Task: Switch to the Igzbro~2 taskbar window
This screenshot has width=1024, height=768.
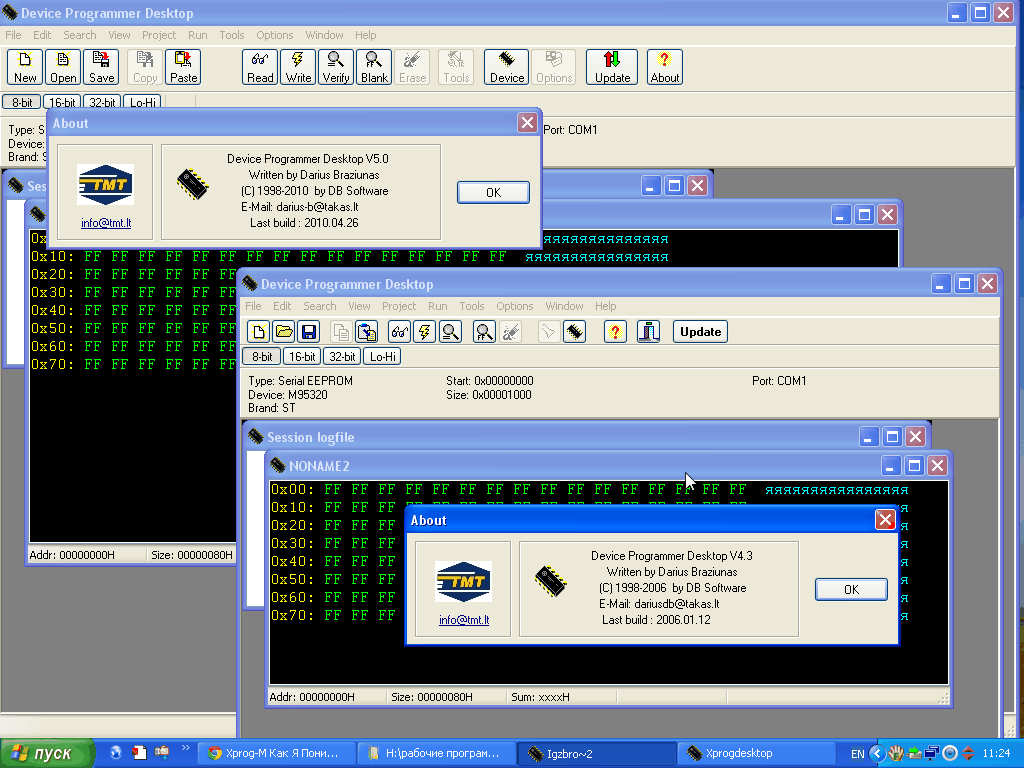Action: (596, 754)
